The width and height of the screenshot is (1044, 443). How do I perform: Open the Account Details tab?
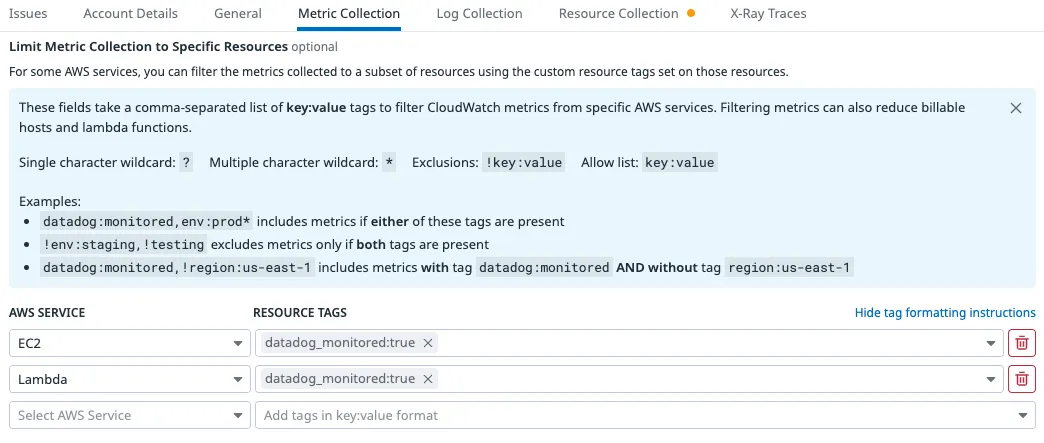(131, 14)
